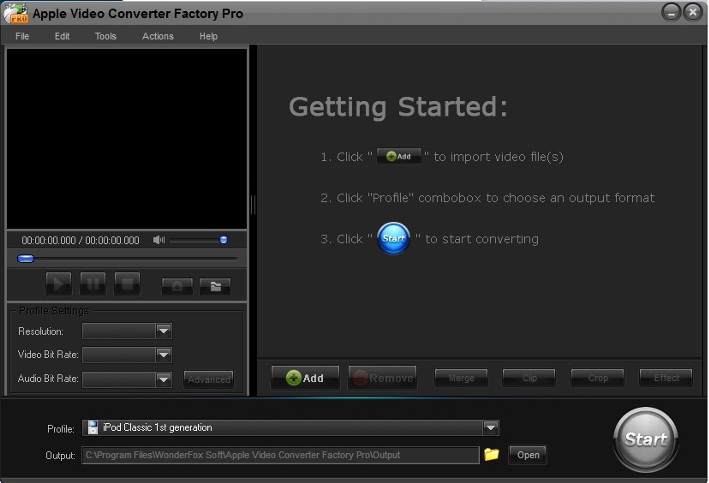Open the snapshot folder icon
The image size is (709, 483).
[x=214, y=286]
